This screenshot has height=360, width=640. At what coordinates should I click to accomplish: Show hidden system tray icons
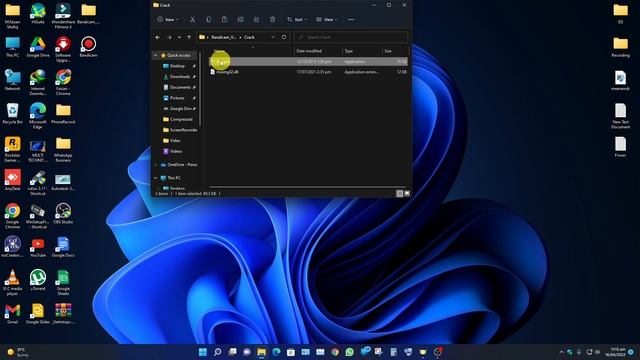coord(561,352)
